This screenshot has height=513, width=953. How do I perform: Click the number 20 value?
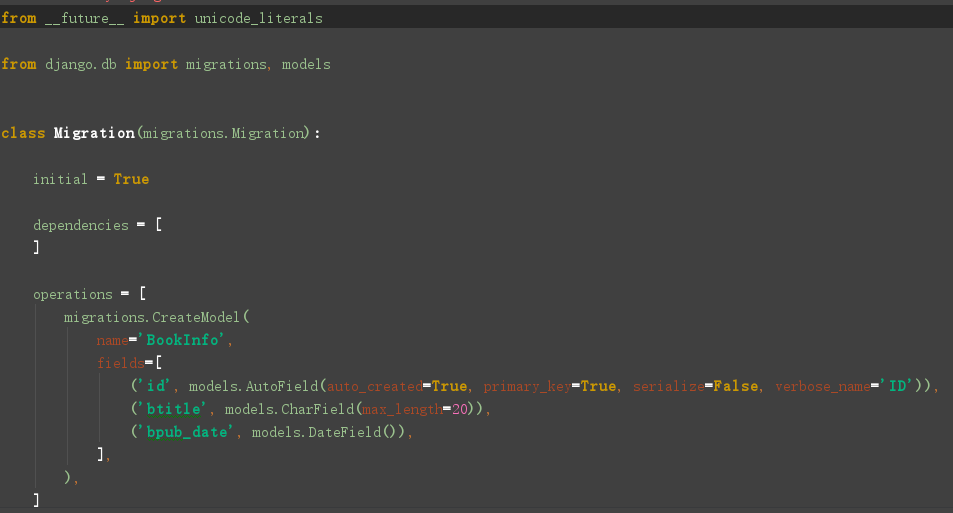(460, 410)
